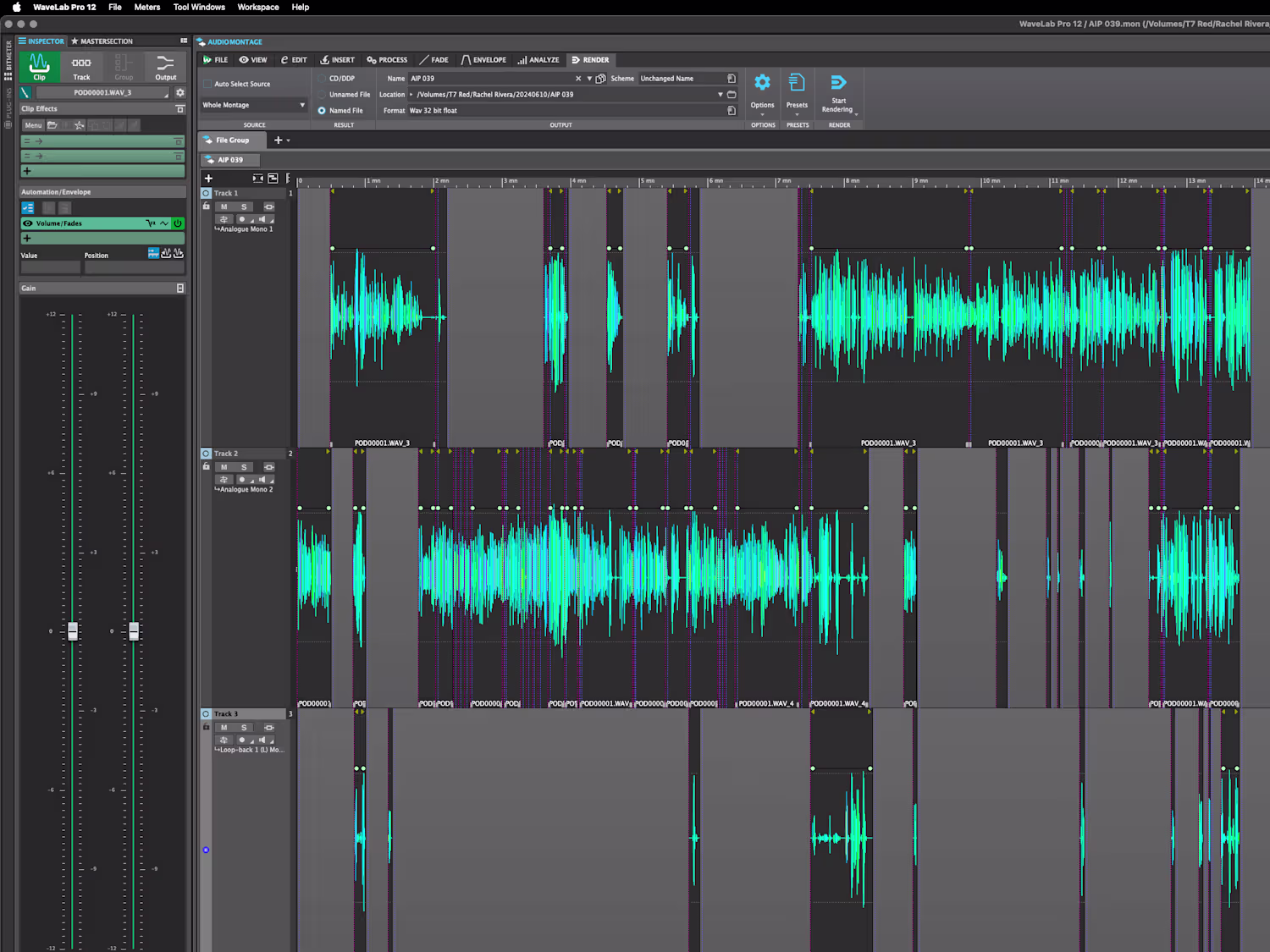This screenshot has height=952, width=1270.
Task: Enable the Auto Select Source checkbox
Action: [207, 84]
